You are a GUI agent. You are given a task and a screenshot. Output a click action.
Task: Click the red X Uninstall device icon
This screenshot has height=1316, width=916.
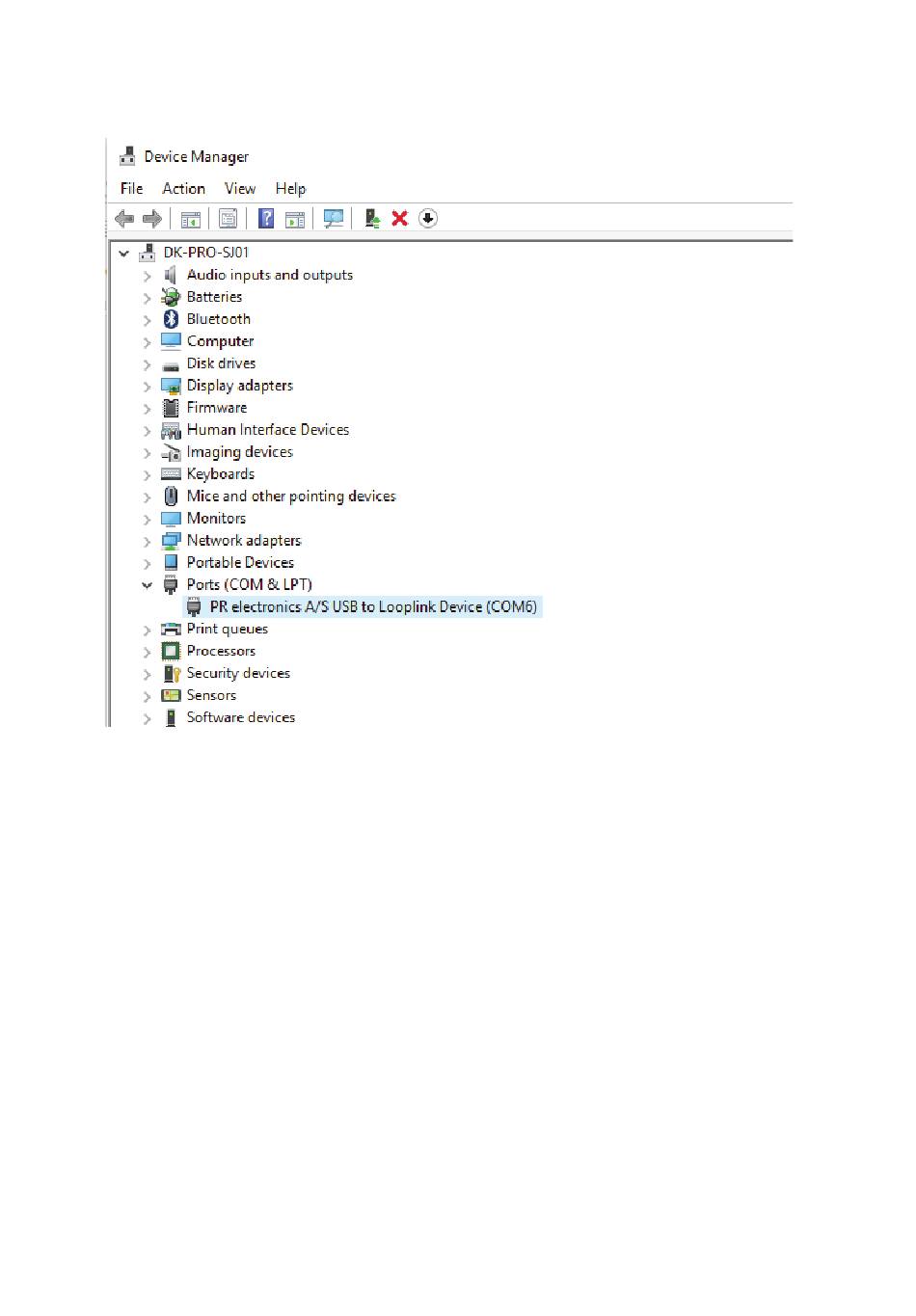(400, 219)
